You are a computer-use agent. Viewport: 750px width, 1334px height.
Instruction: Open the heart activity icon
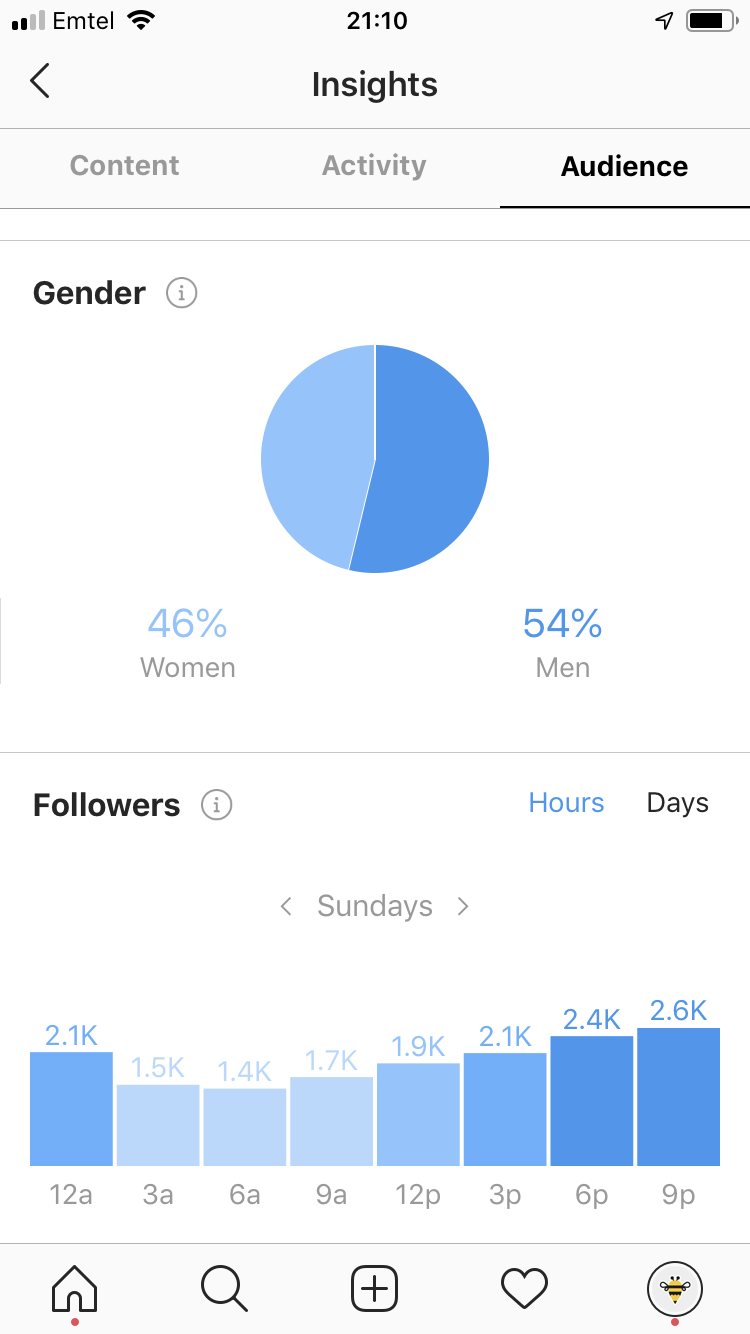coord(525,1288)
